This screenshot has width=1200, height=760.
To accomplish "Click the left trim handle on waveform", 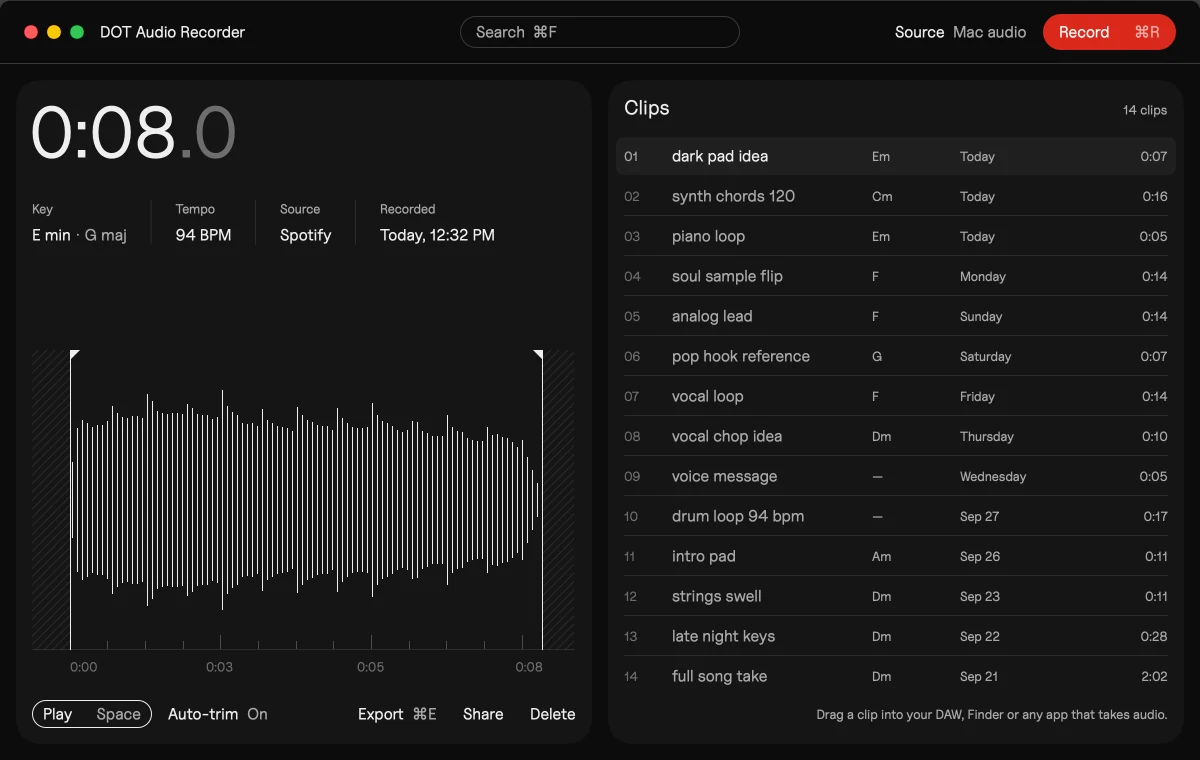I will tap(73, 355).
